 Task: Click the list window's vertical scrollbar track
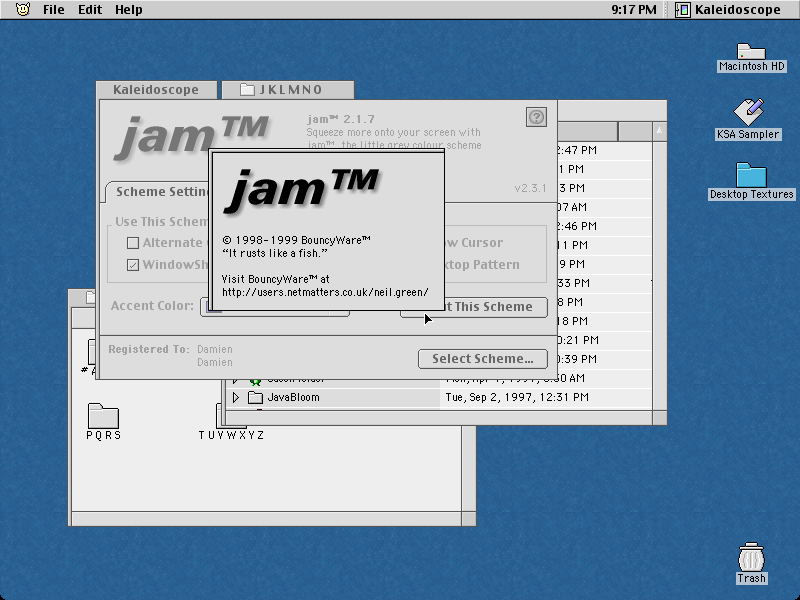click(659, 276)
